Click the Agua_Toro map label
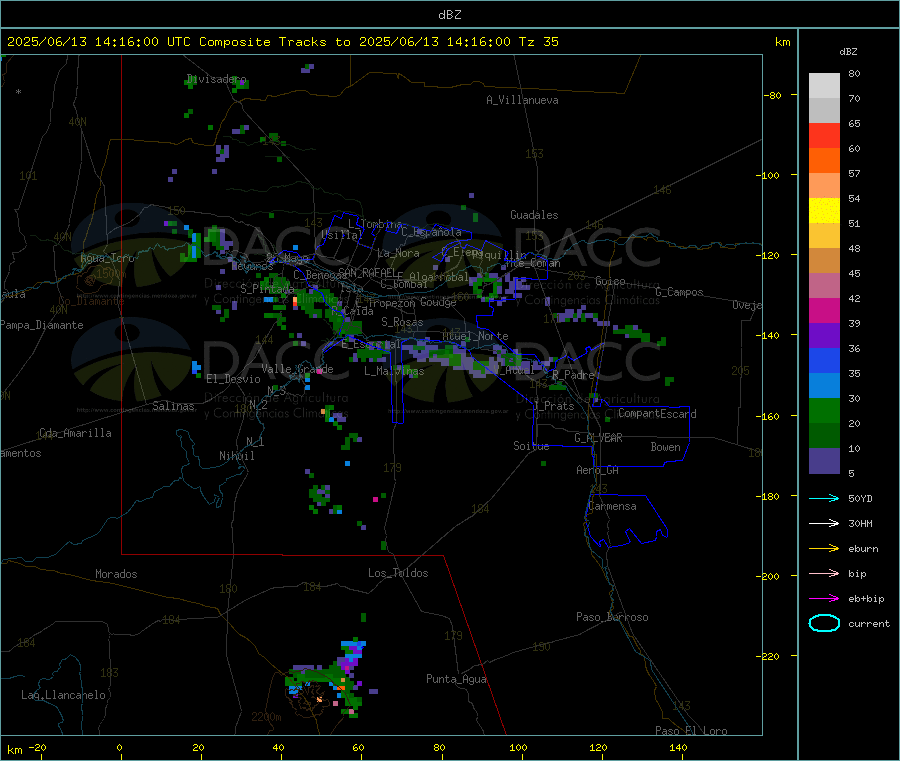900x761 pixels. pos(107,258)
